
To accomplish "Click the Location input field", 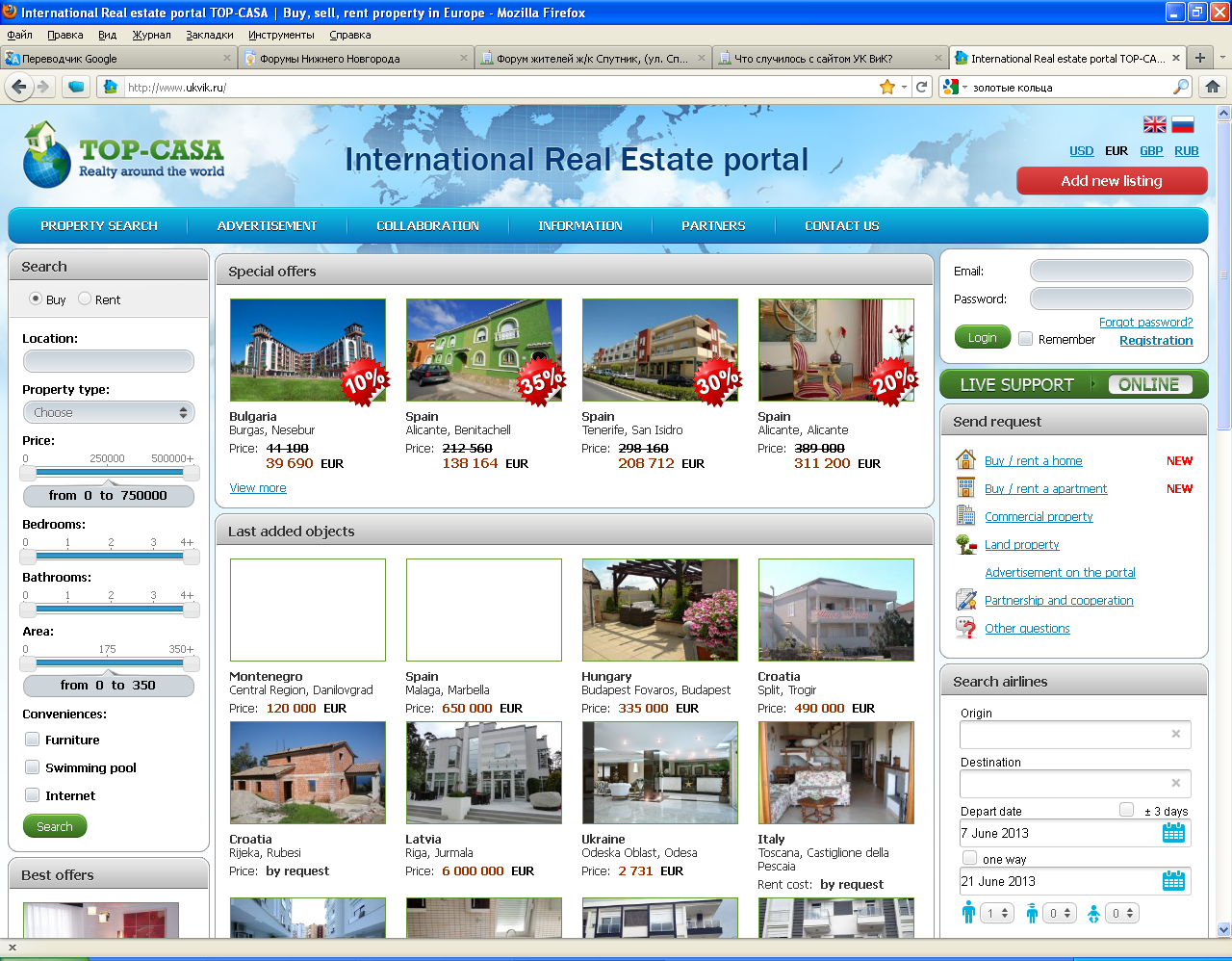I will (108, 361).
